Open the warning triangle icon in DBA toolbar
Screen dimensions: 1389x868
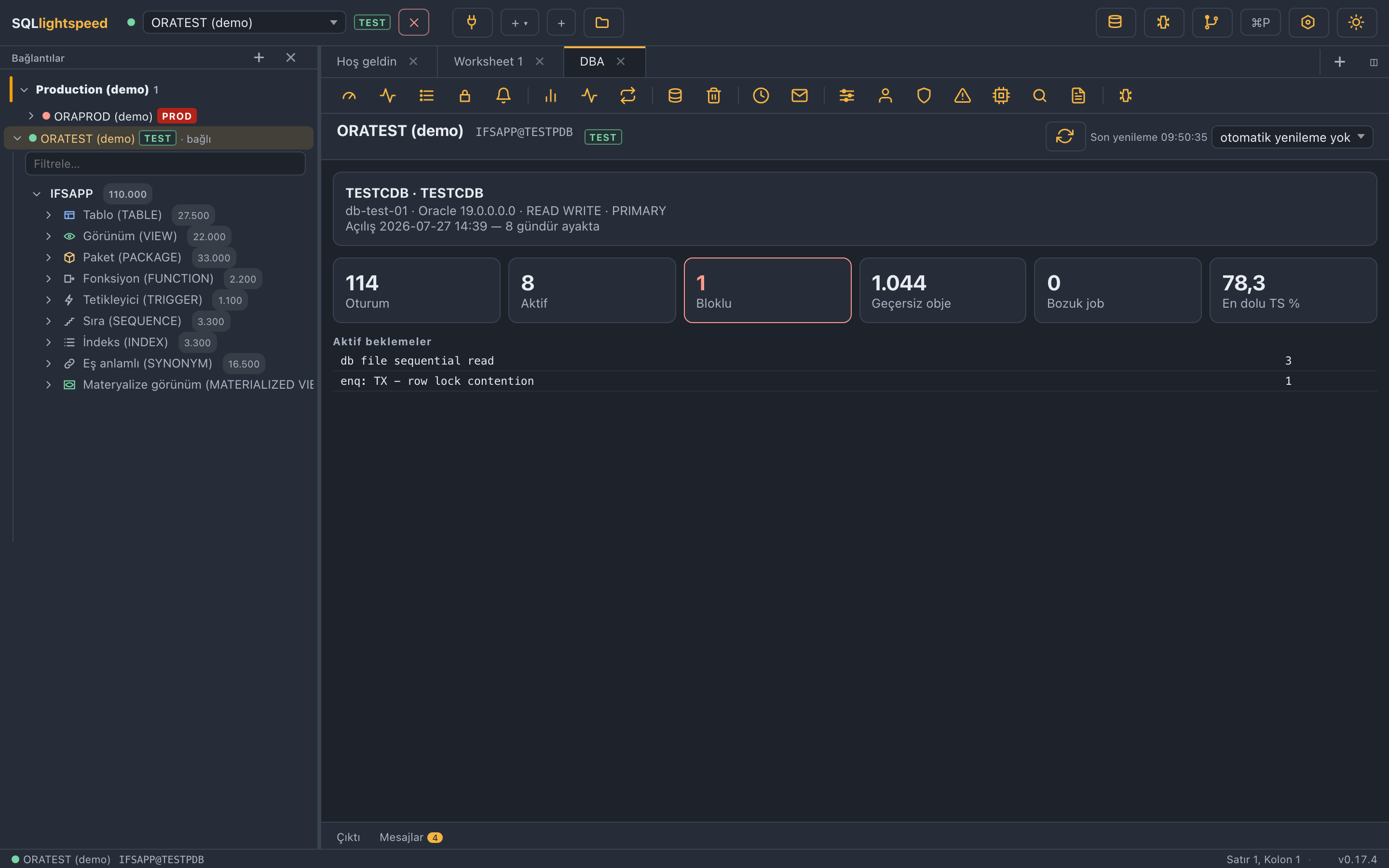(963, 95)
